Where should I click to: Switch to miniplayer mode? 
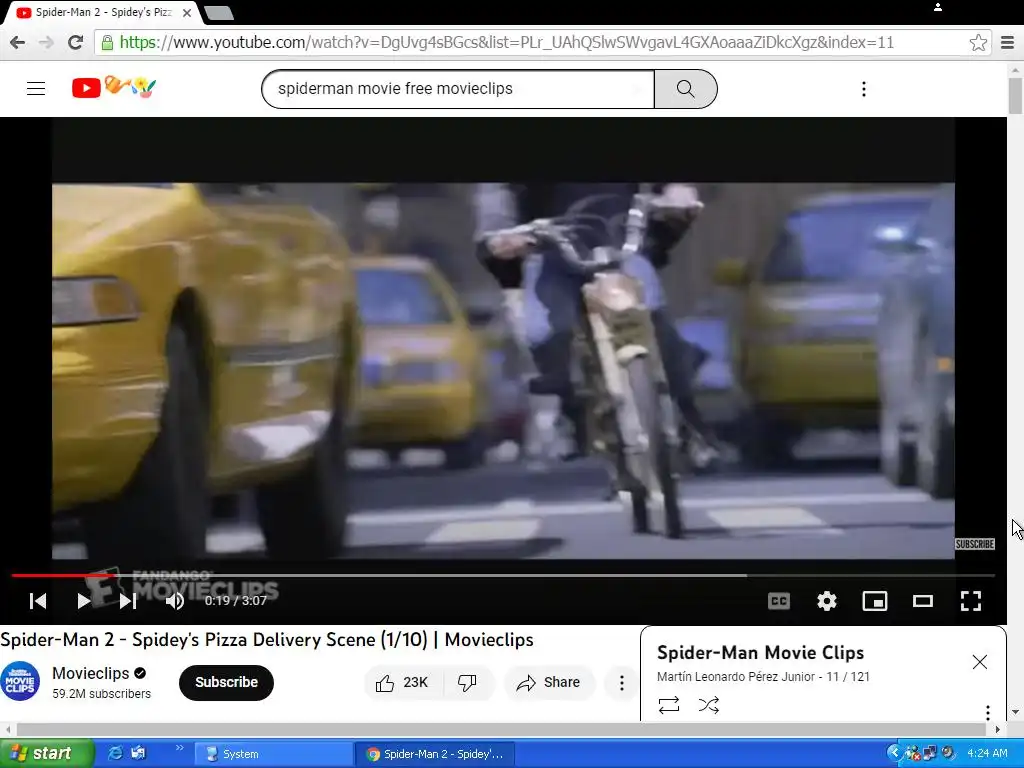click(874, 601)
